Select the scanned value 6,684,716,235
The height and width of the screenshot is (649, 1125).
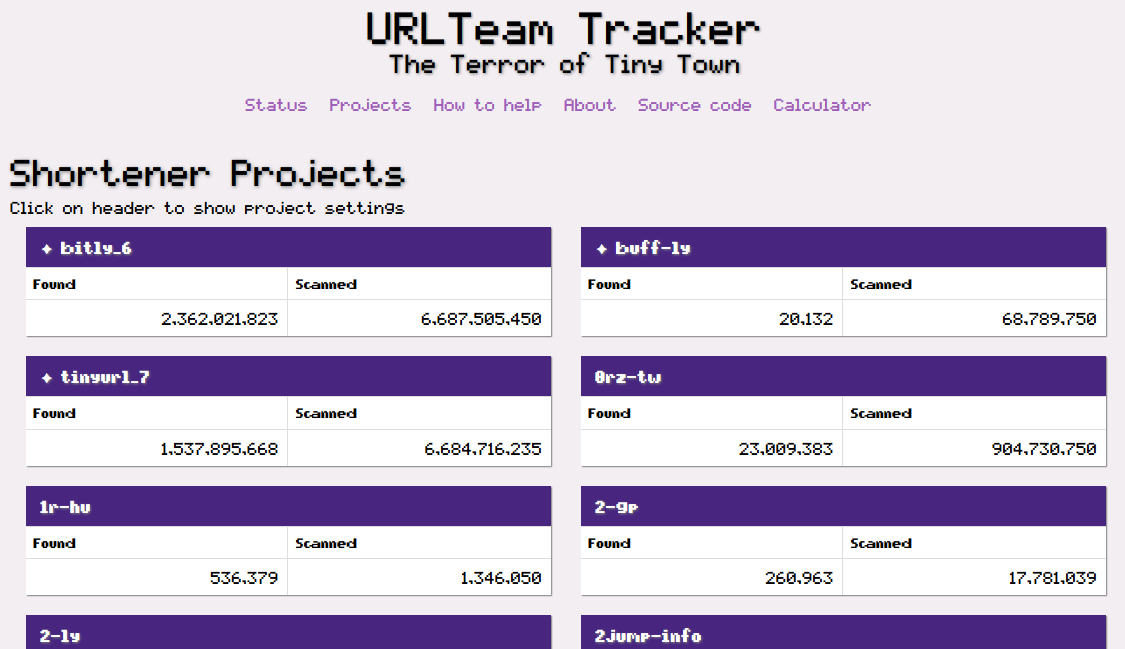coord(482,449)
